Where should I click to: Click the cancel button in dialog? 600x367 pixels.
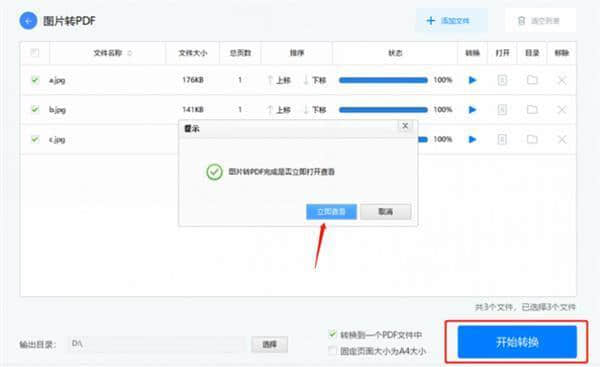(x=386, y=212)
